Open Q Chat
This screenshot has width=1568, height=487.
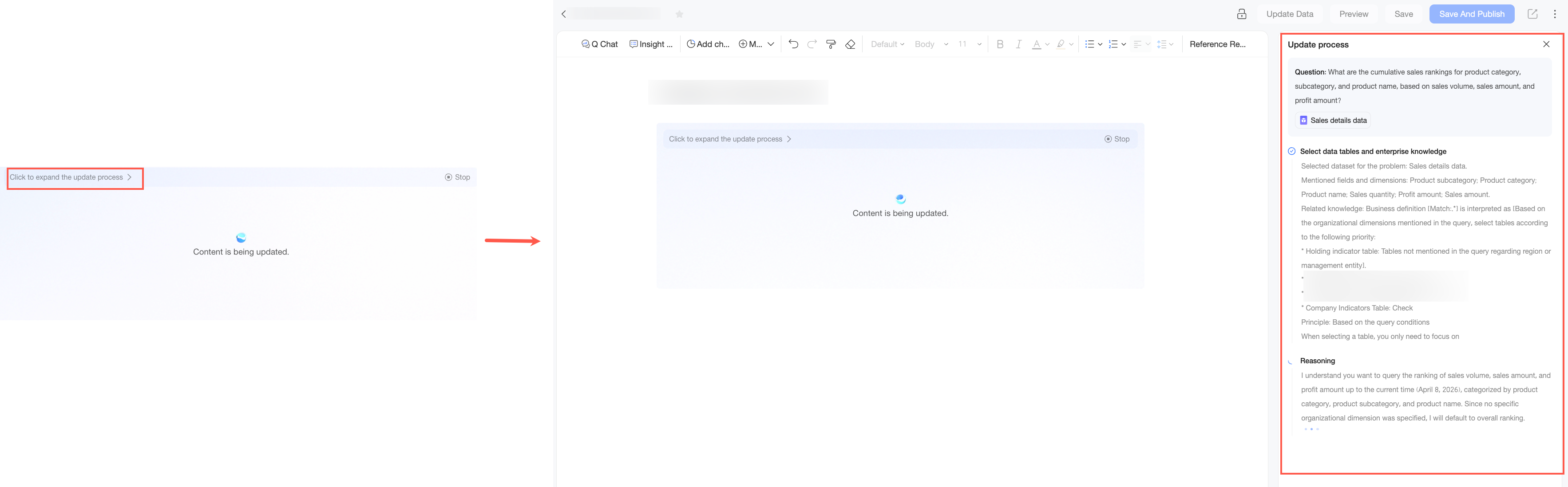pyautogui.click(x=600, y=44)
